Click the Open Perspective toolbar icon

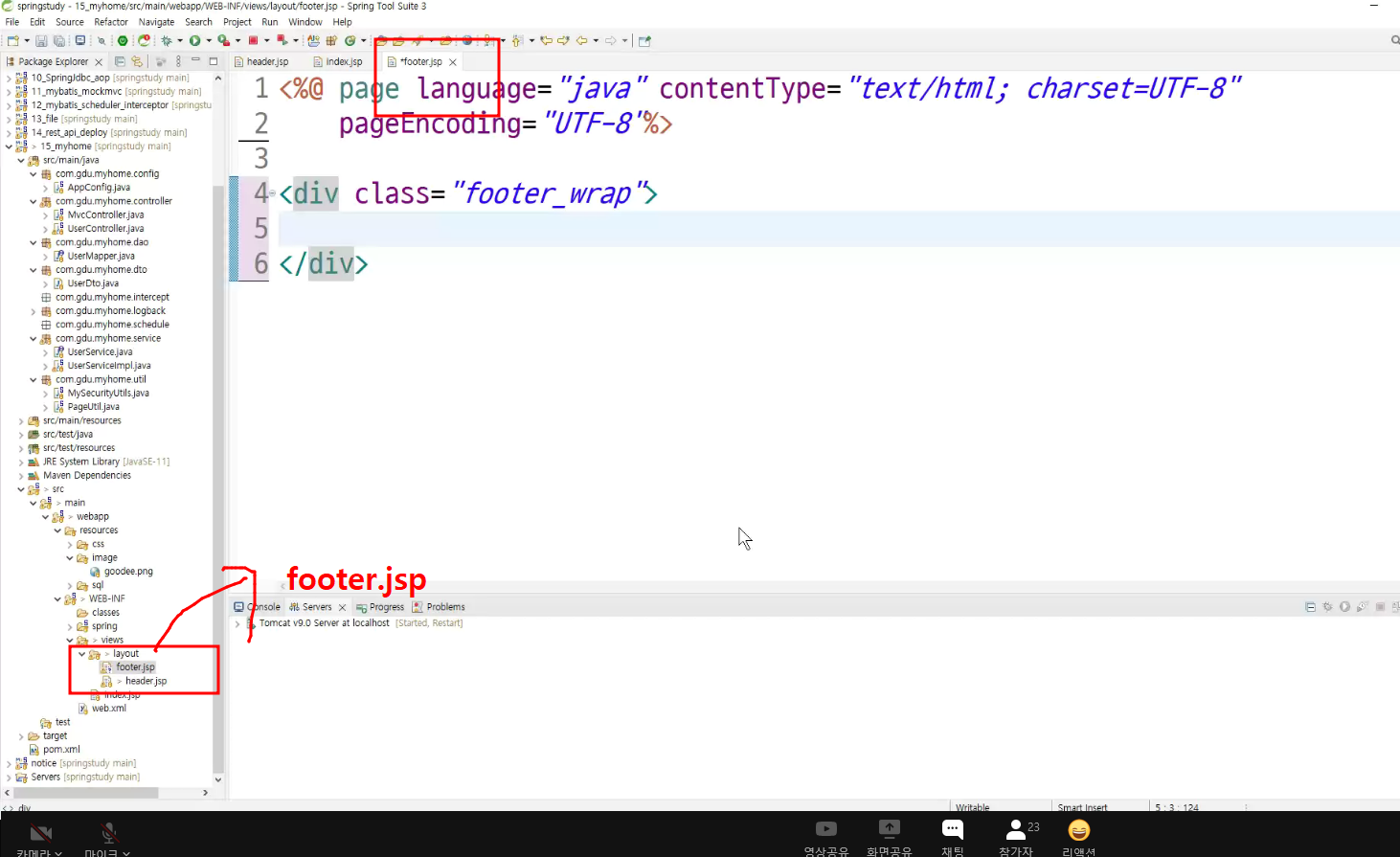click(x=644, y=41)
